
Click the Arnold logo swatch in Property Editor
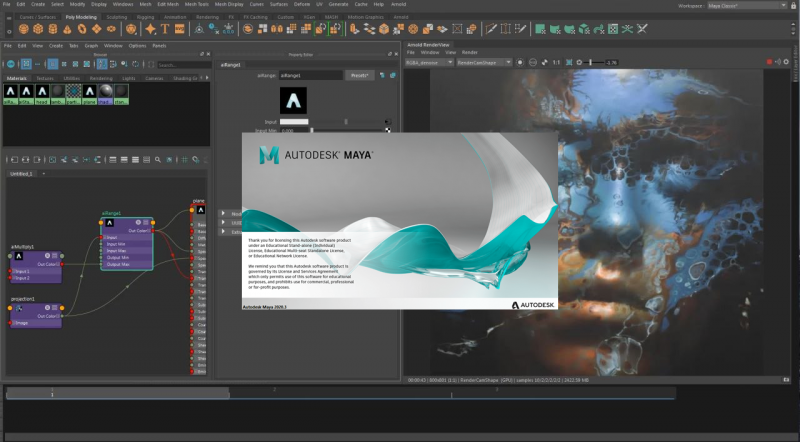pos(293,100)
